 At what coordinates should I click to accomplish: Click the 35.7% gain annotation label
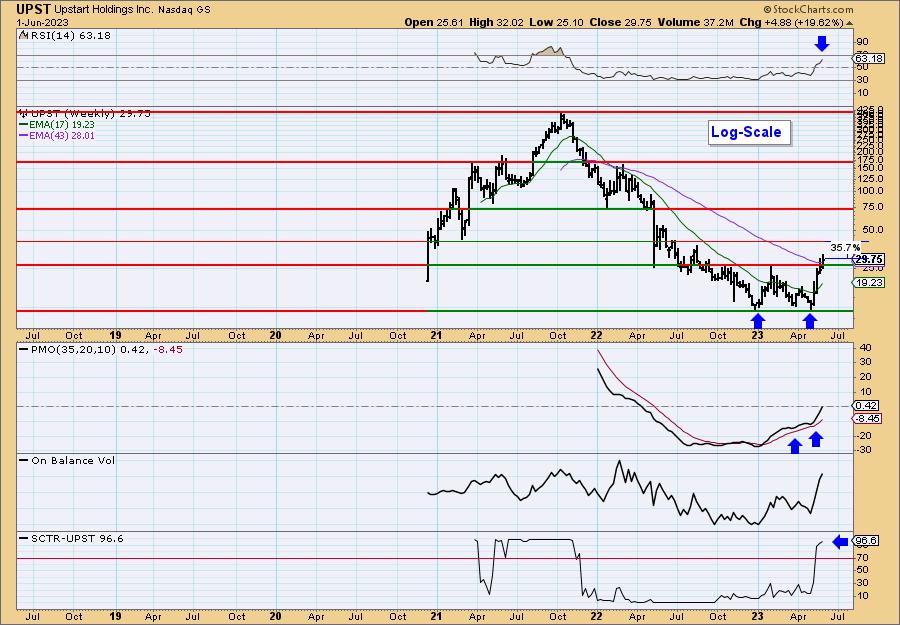coord(844,247)
